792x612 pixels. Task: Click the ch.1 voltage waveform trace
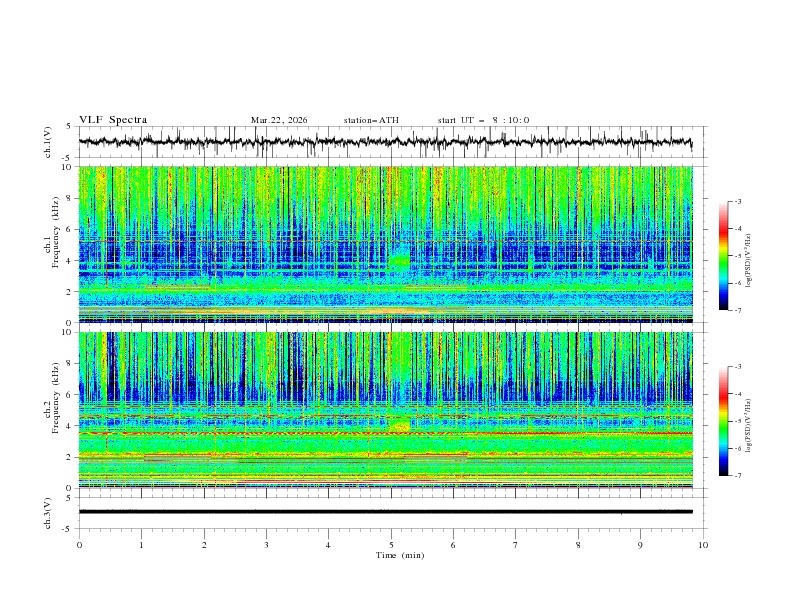point(385,142)
